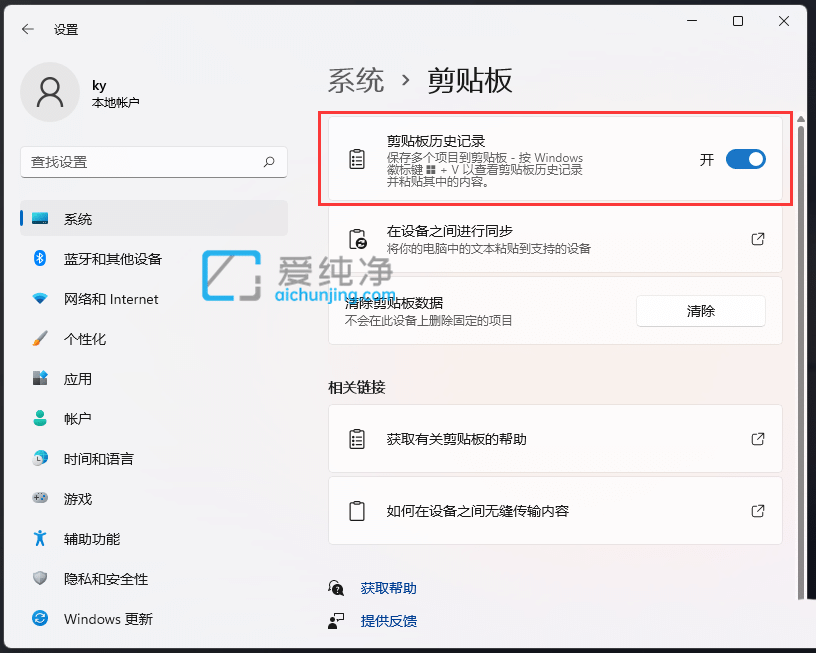
Task: Select the 辅助功能 accessibility icon
Action: click(39, 538)
